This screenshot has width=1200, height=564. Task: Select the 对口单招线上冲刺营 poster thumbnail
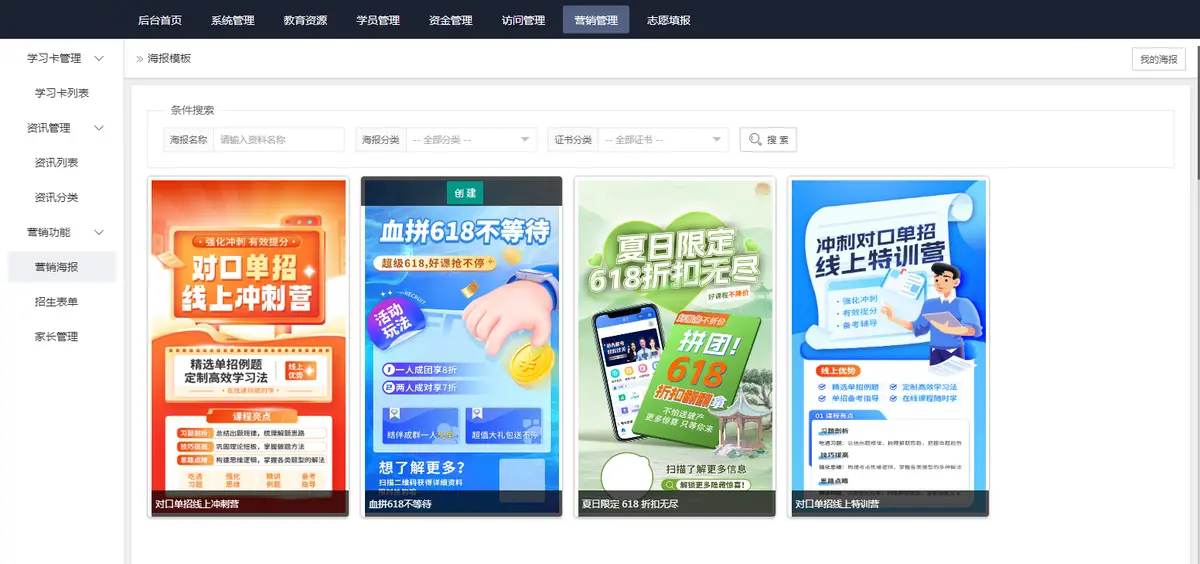[x=249, y=346]
